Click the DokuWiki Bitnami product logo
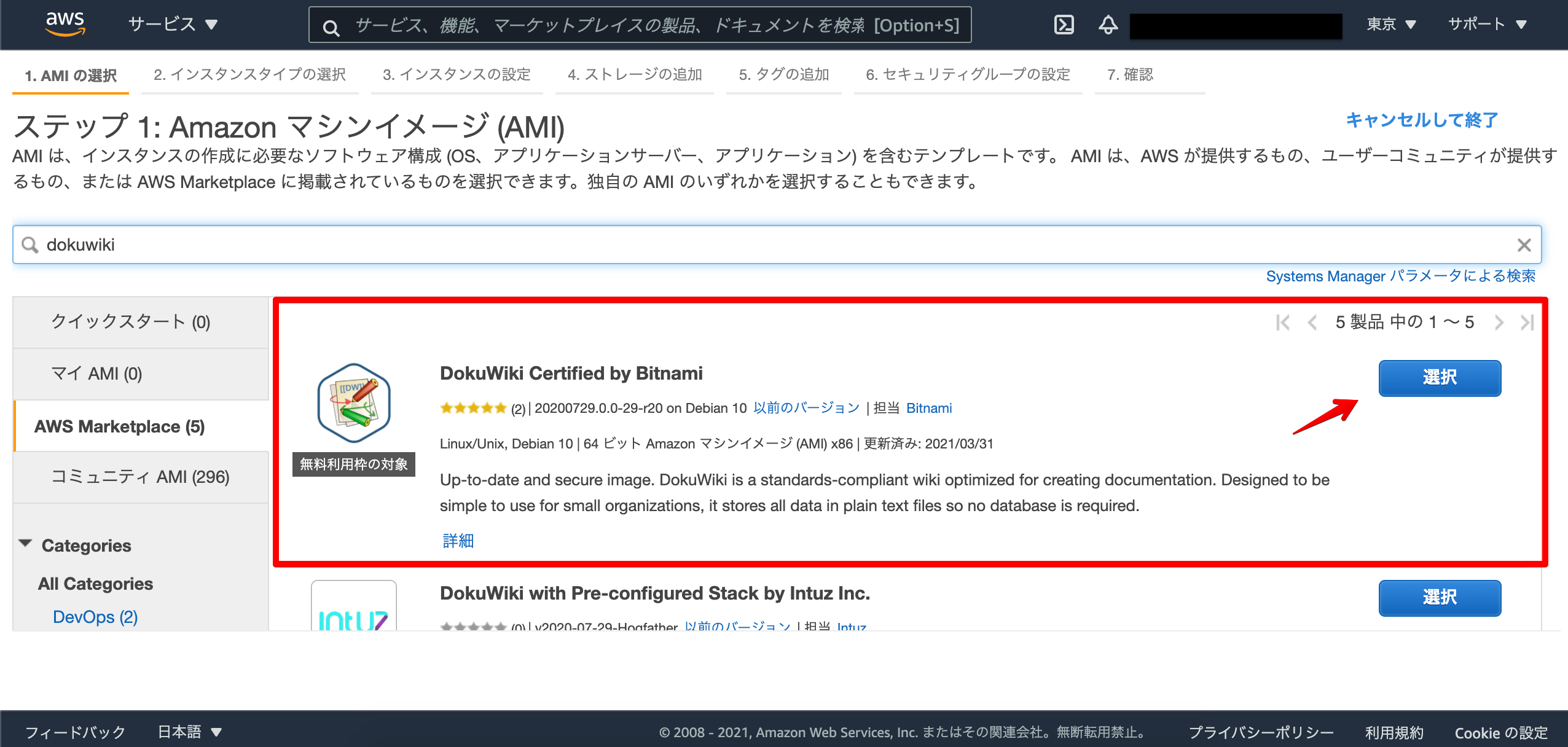 tap(354, 402)
